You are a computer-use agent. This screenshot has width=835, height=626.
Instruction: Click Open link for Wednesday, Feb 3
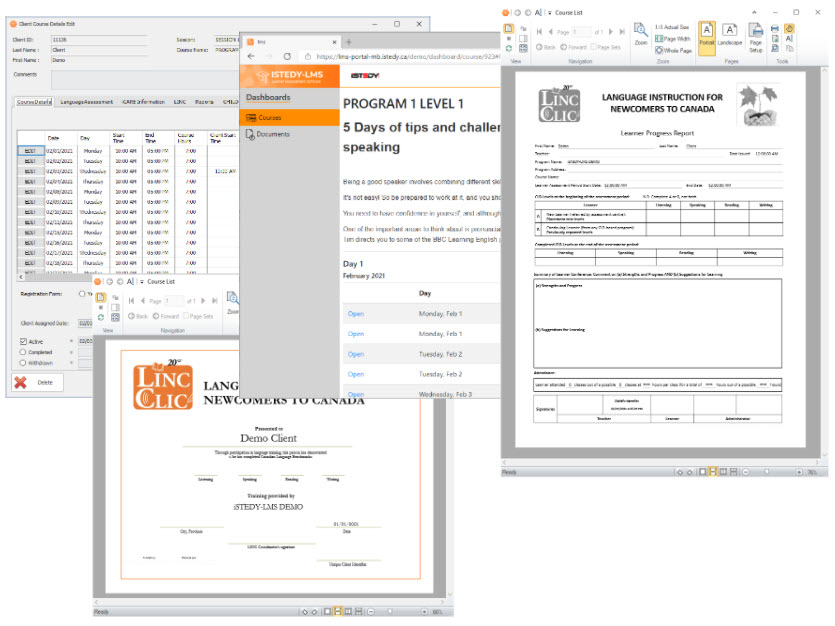(x=356, y=394)
